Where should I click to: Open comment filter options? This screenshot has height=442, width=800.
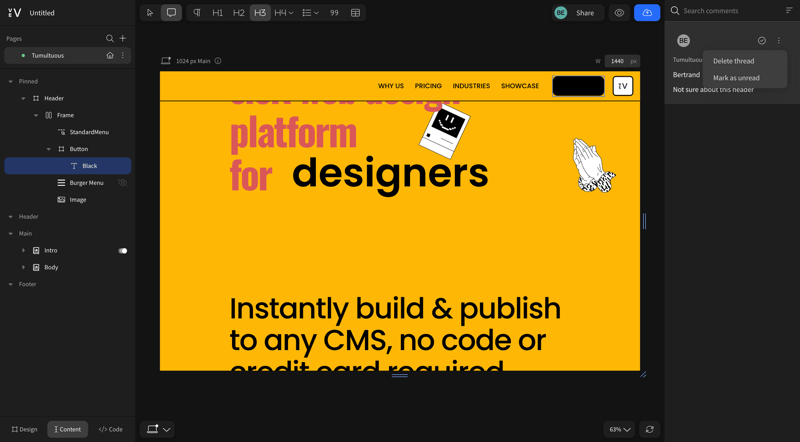pos(789,11)
